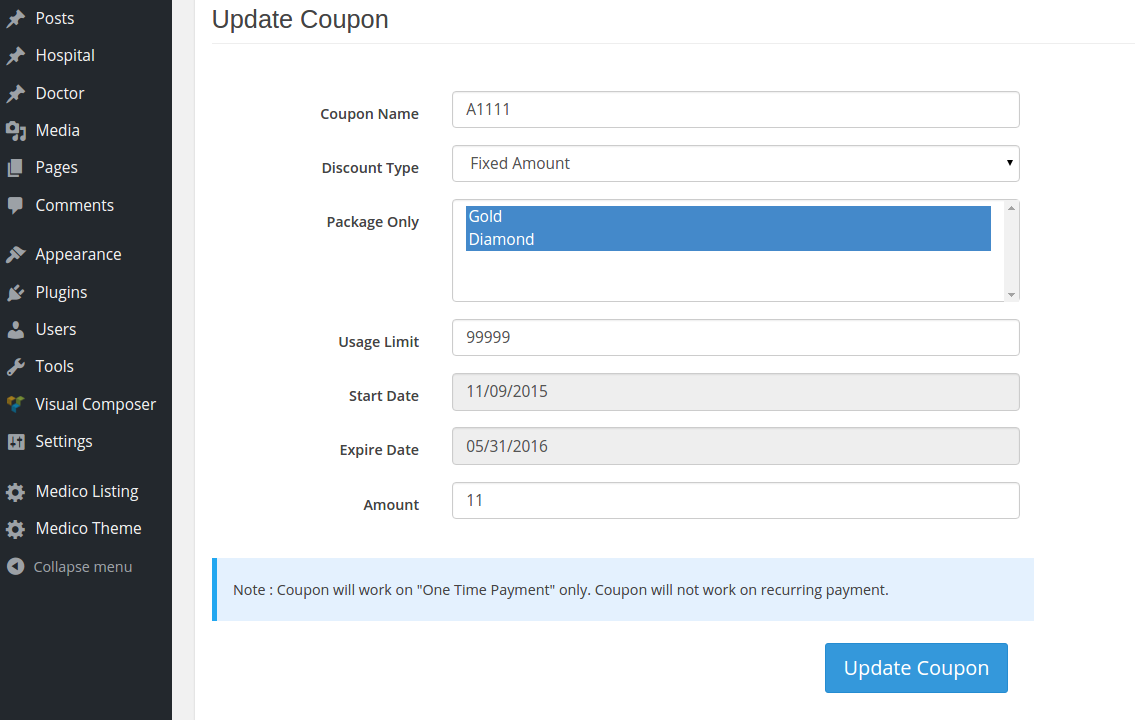Click the package list scrollbar down arrow

pyautogui.click(x=1011, y=295)
